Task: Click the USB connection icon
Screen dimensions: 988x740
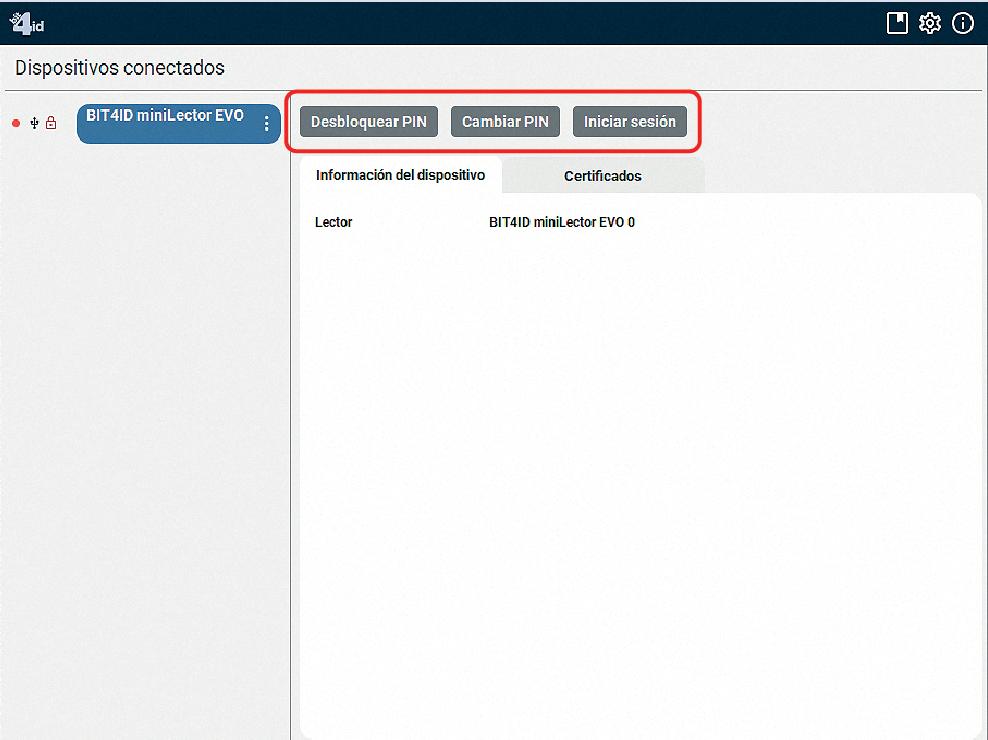Action: (34, 123)
